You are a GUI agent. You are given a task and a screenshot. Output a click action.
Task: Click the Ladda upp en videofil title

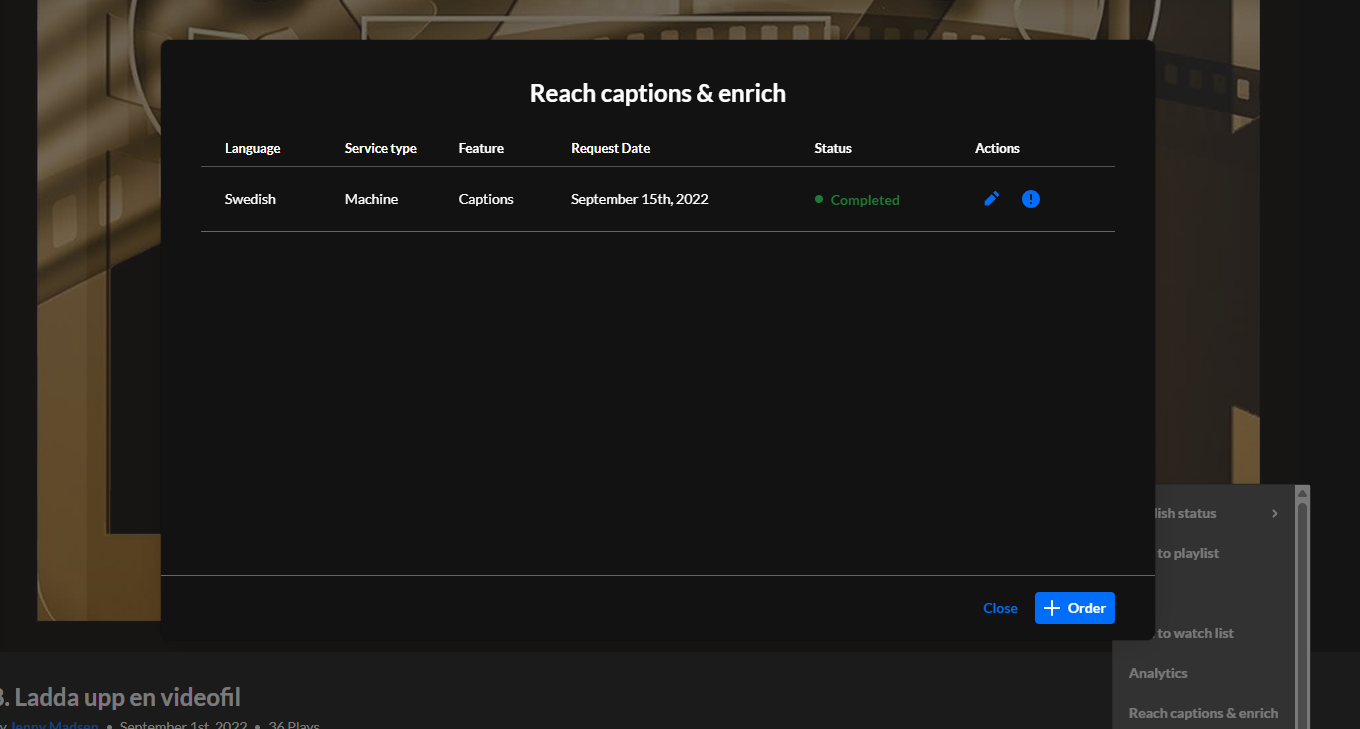point(120,697)
